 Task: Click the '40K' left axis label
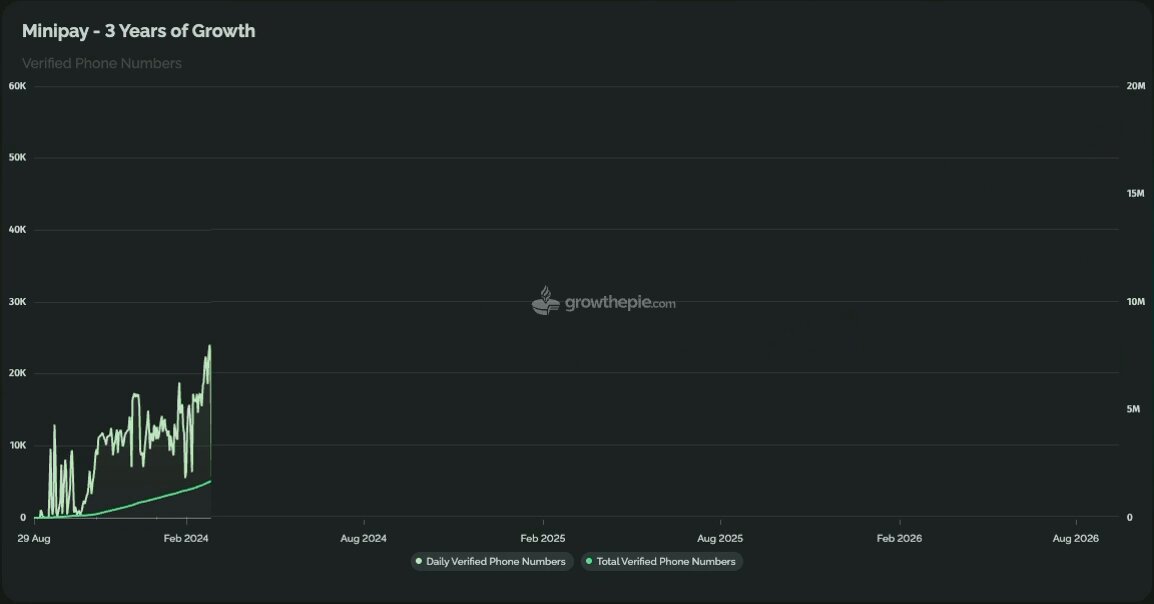click(18, 230)
